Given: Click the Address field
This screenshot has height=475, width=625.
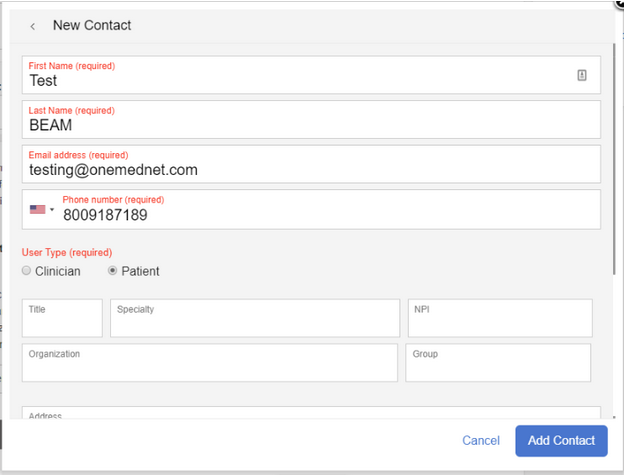Looking at the screenshot, I should tap(311, 413).
